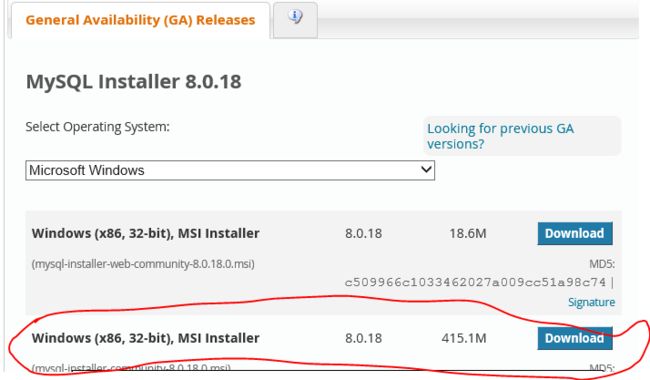Download the 415.1M full MSI installer
Viewport: 650px width, 380px height.
click(x=575, y=338)
